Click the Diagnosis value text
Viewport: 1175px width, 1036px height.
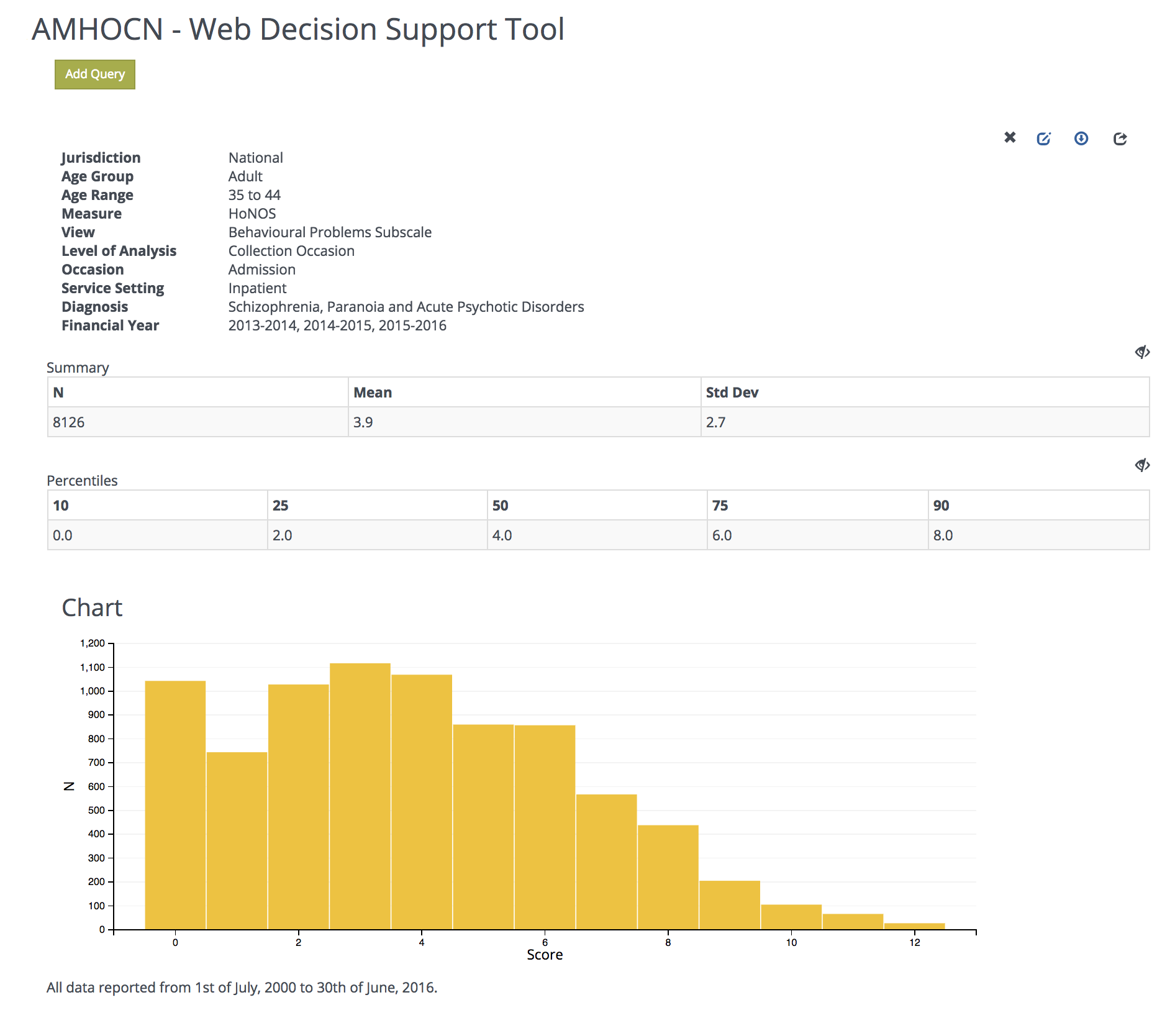pos(405,306)
